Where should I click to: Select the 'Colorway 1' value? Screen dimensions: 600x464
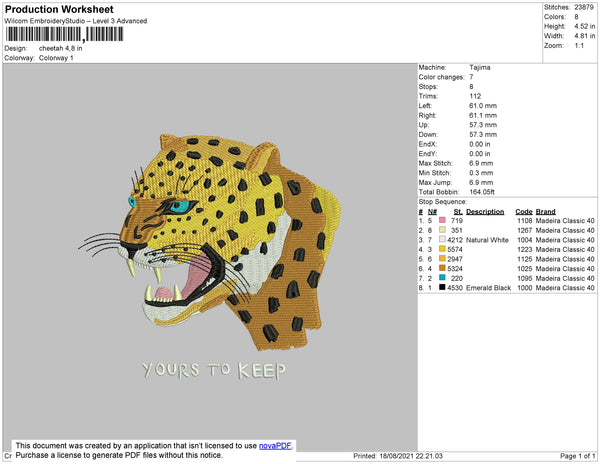56,58
